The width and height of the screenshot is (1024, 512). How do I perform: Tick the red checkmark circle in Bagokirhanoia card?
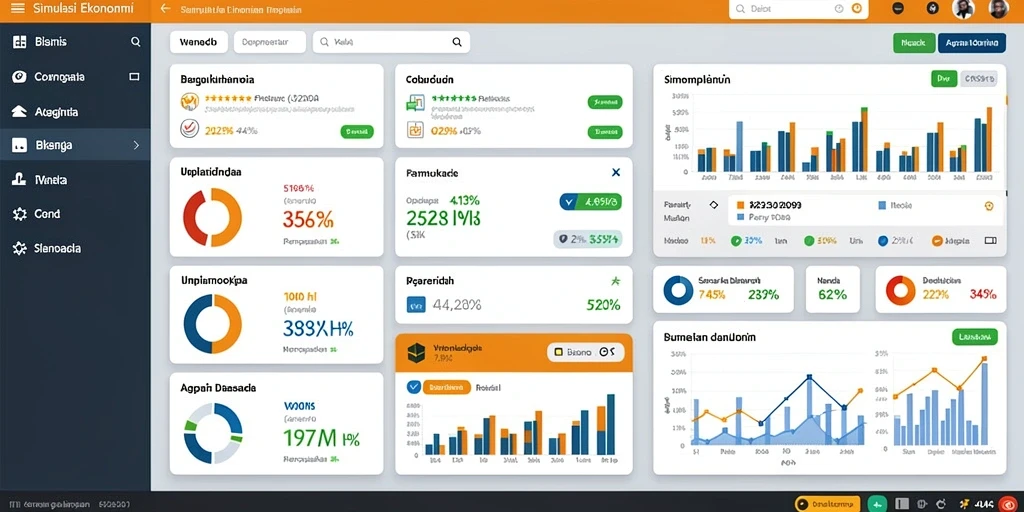189,127
